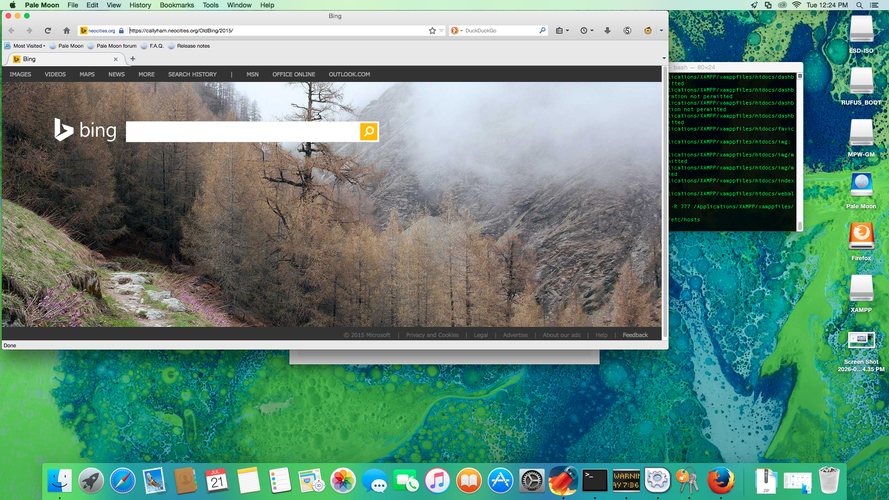
Task: Click the round orange face toolbar icon
Action: pos(647,31)
